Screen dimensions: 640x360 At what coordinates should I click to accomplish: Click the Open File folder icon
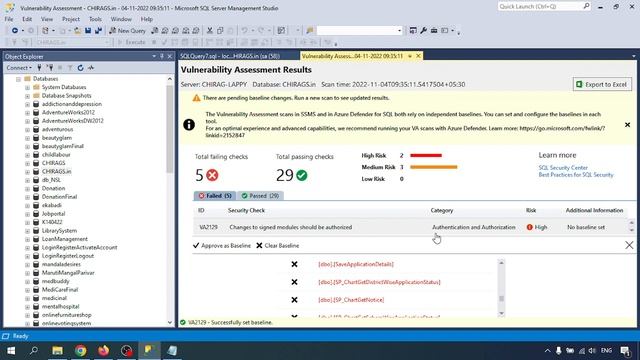coord(77,31)
